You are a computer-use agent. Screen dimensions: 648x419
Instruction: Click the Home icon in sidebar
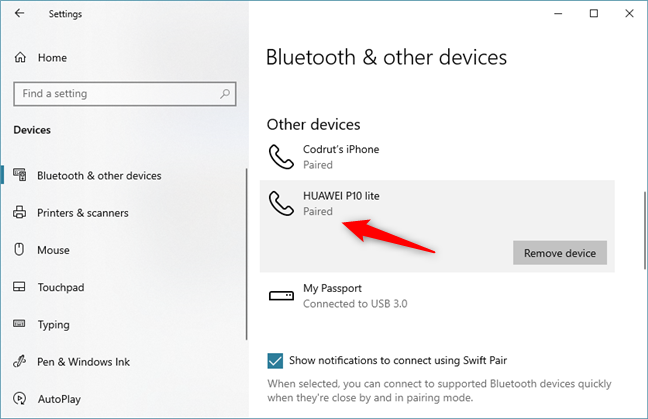[x=20, y=58]
